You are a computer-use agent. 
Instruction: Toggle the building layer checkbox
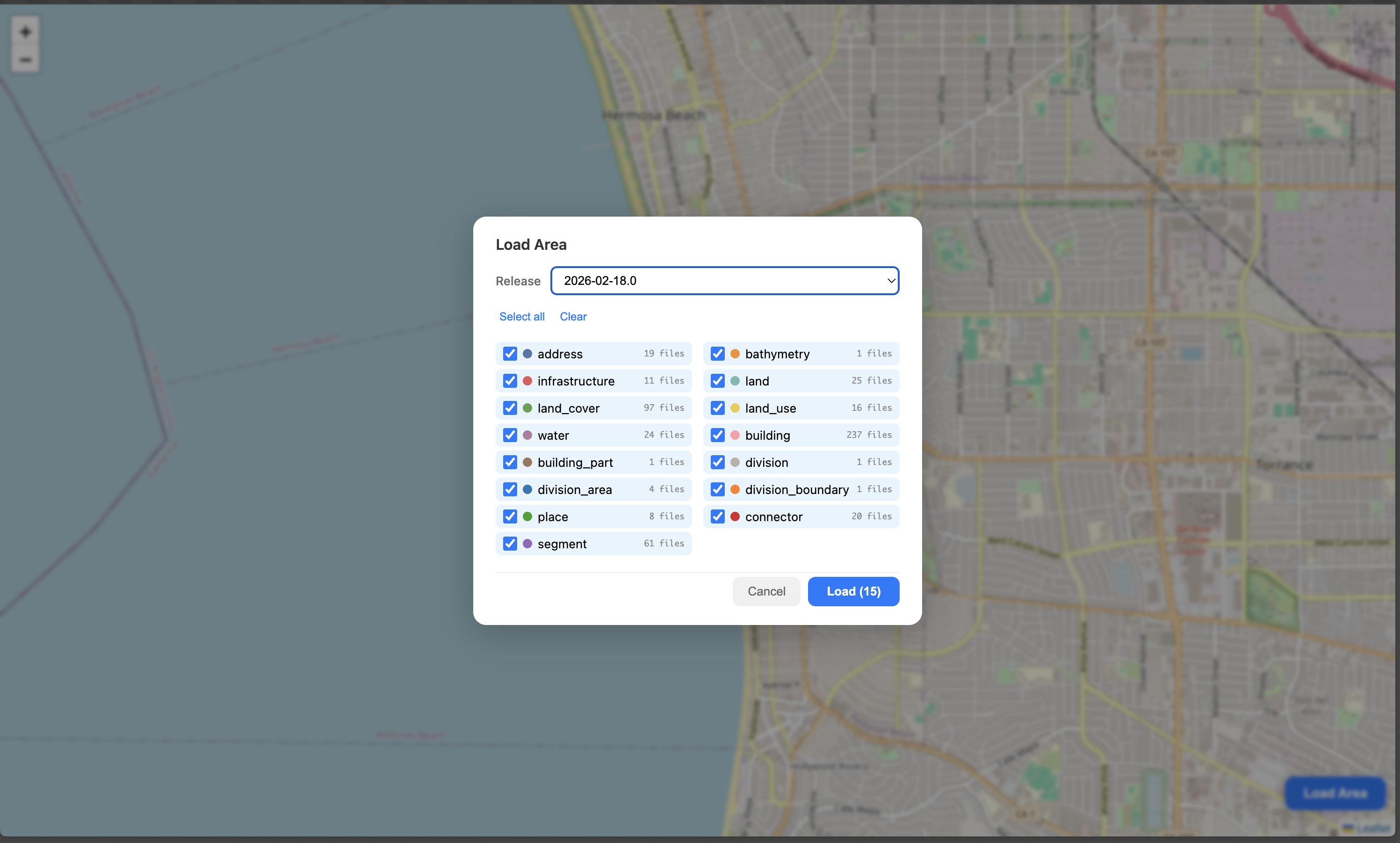pos(717,435)
